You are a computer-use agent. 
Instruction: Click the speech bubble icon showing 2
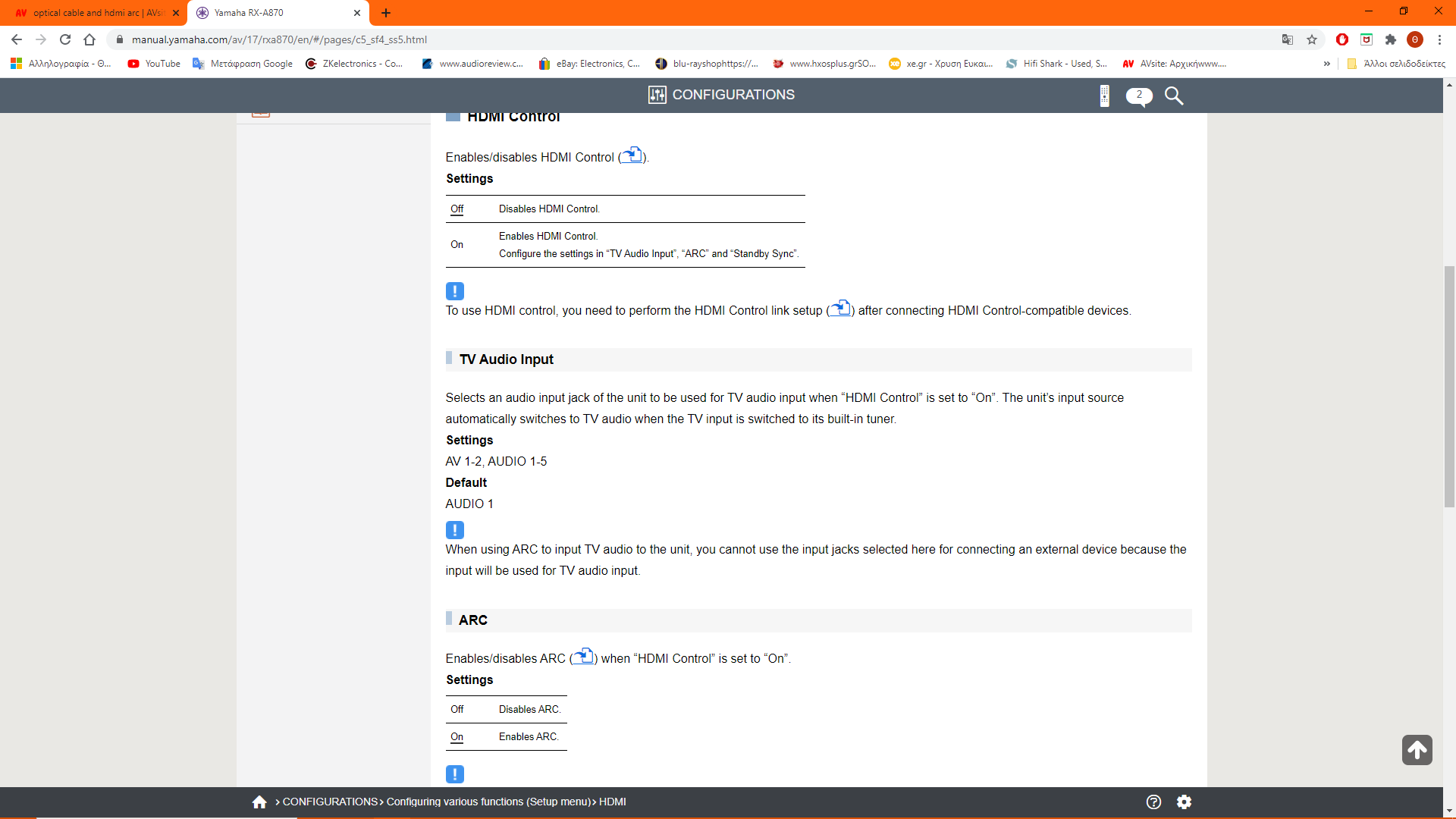pyautogui.click(x=1138, y=96)
